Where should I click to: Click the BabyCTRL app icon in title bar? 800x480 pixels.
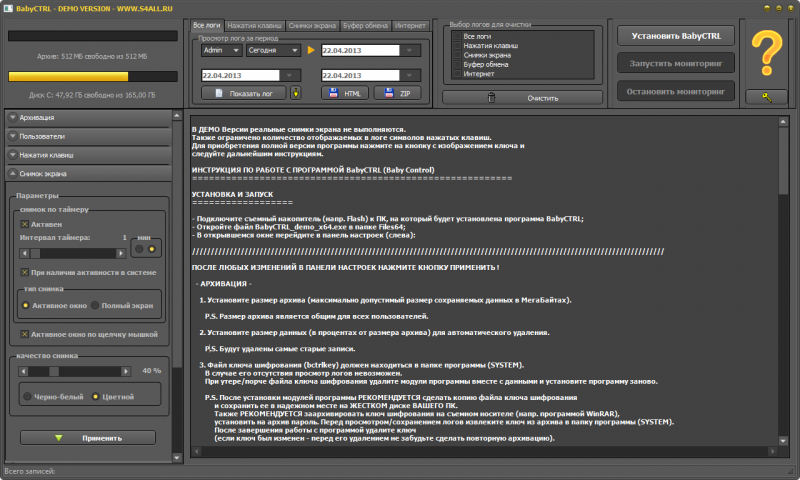point(8,8)
